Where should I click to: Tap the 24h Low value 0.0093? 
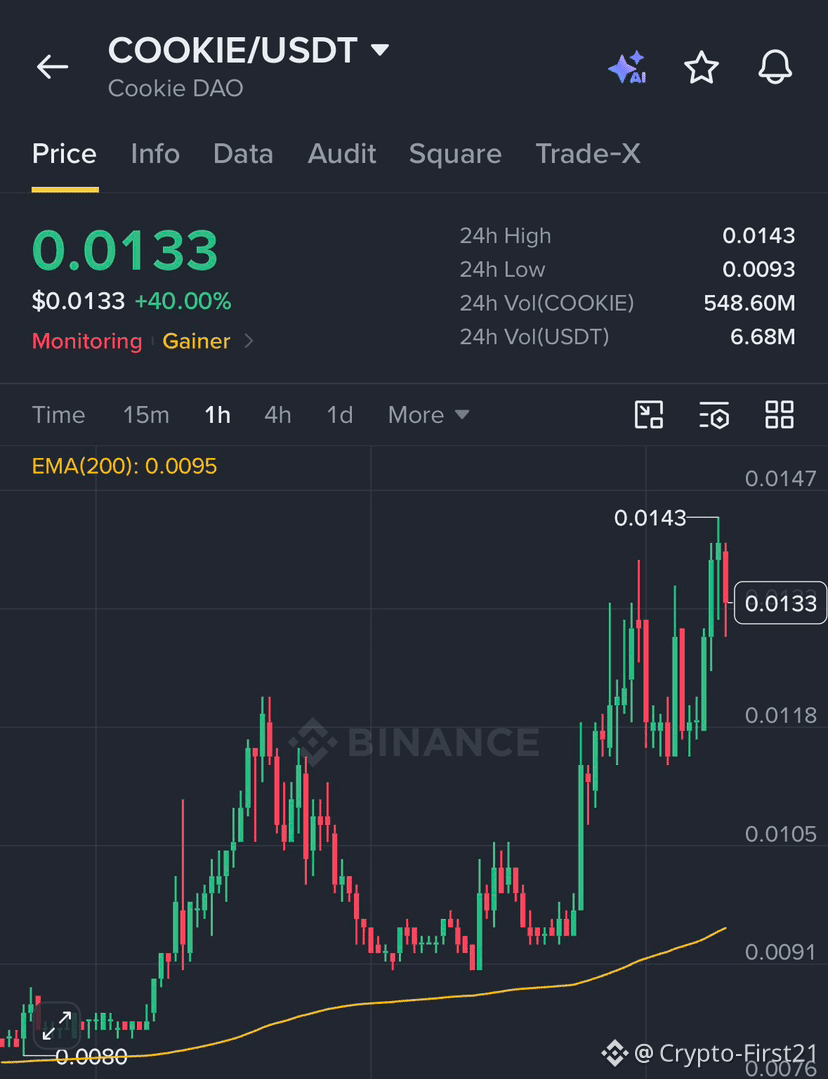pos(758,269)
